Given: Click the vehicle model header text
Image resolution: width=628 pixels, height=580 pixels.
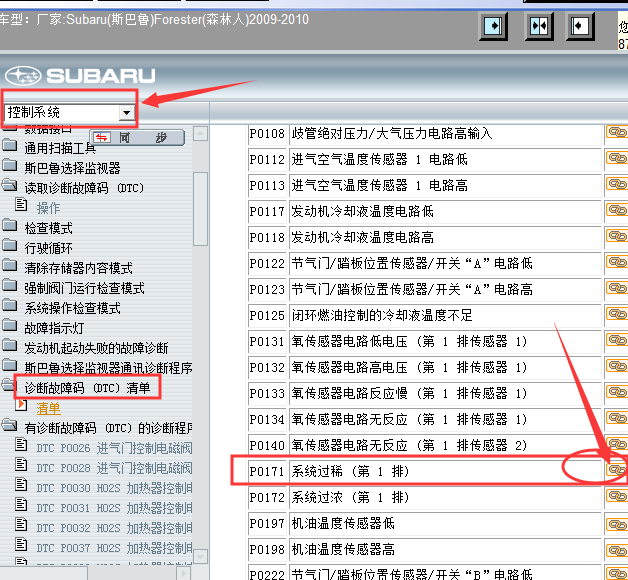Looking at the screenshot, I should click(154, 19).
